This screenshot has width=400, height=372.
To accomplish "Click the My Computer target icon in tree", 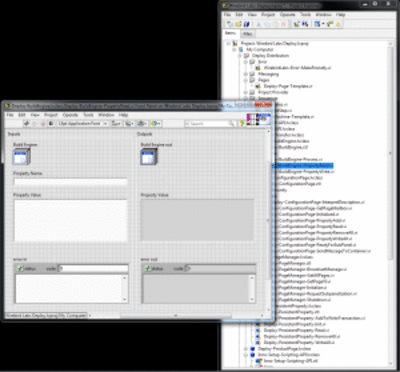I will tap(241, 49).
